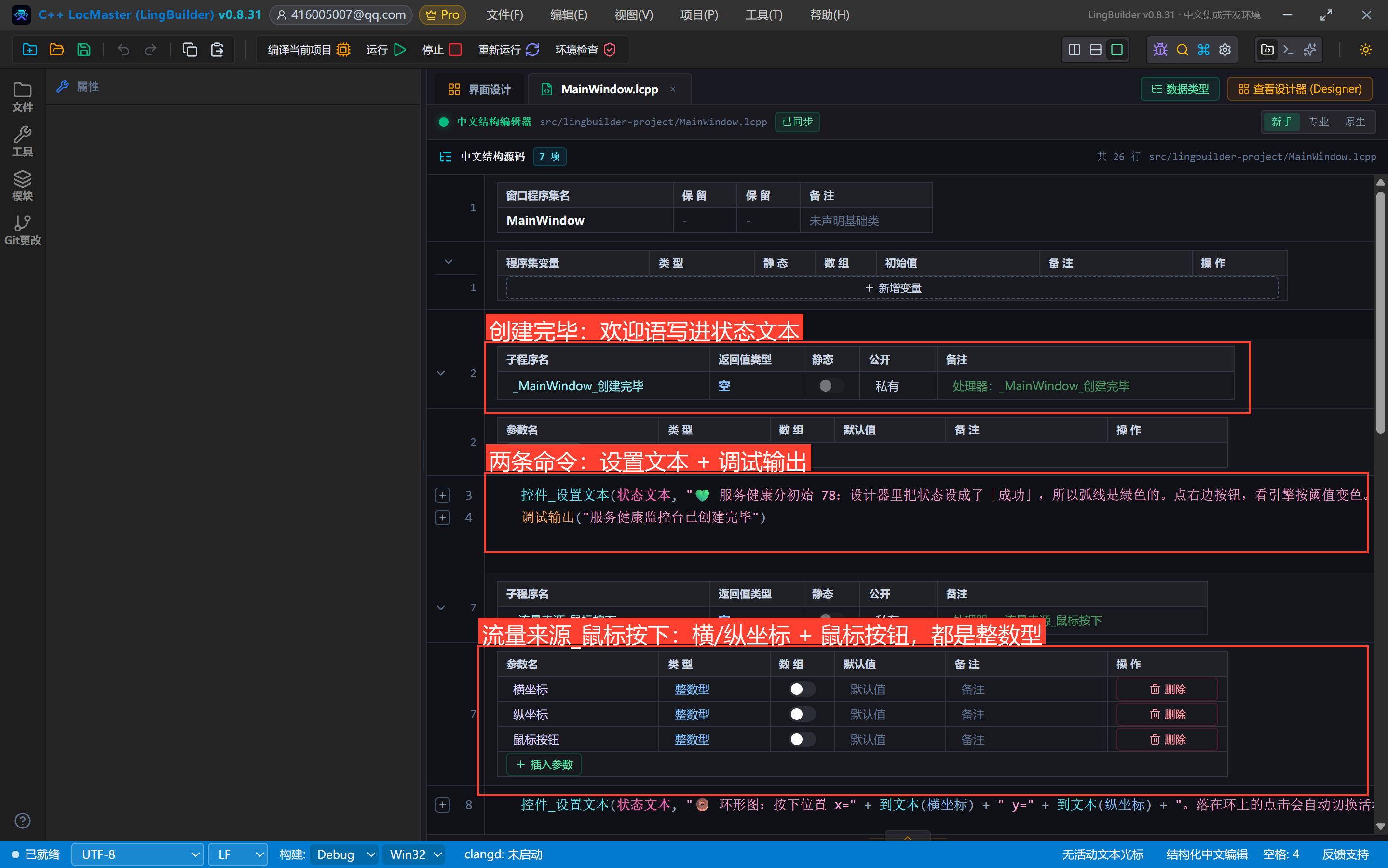Open the UTF-8 encoding dropdown
Viewport: 1388px width, 868px height.
tap(138, 854)
